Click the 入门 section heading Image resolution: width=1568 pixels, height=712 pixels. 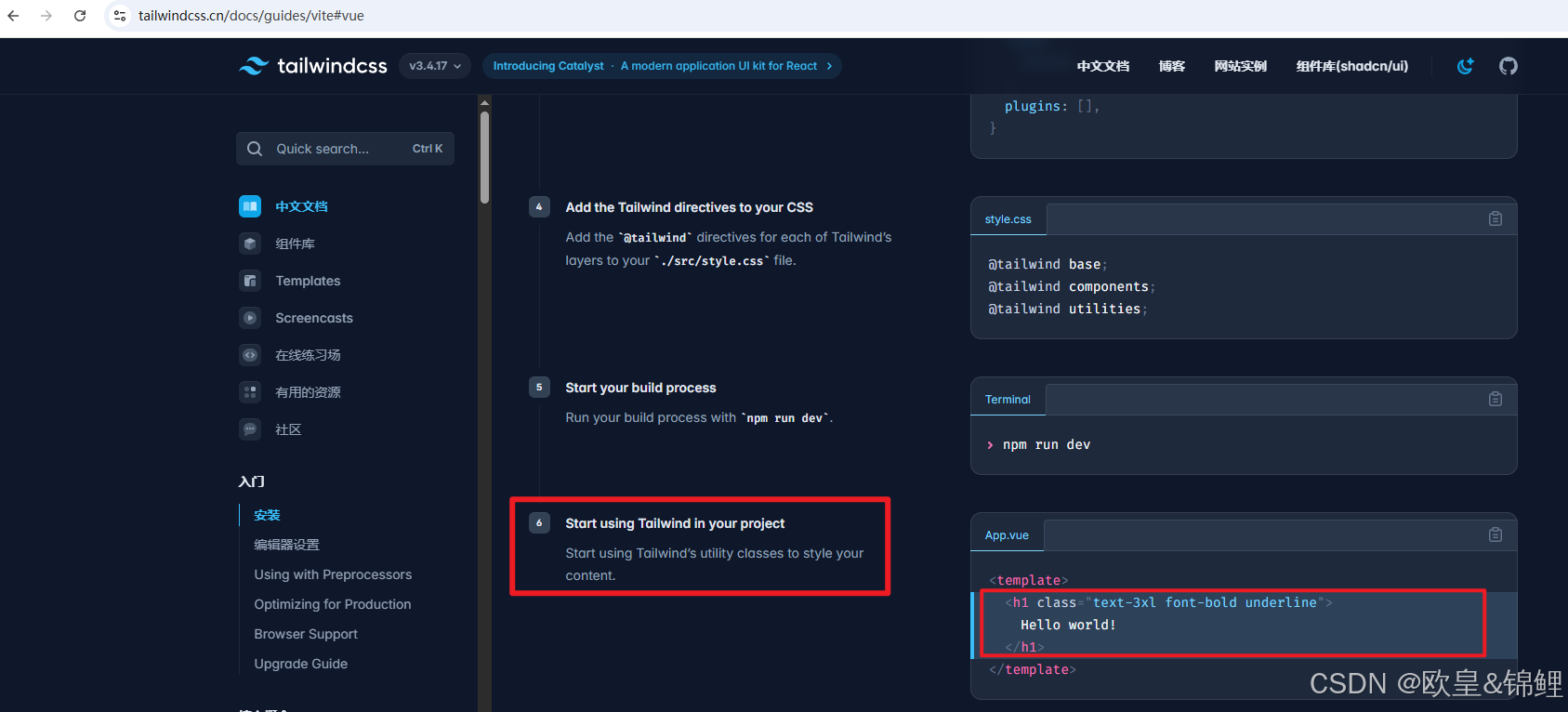click(x=251, y=481)
